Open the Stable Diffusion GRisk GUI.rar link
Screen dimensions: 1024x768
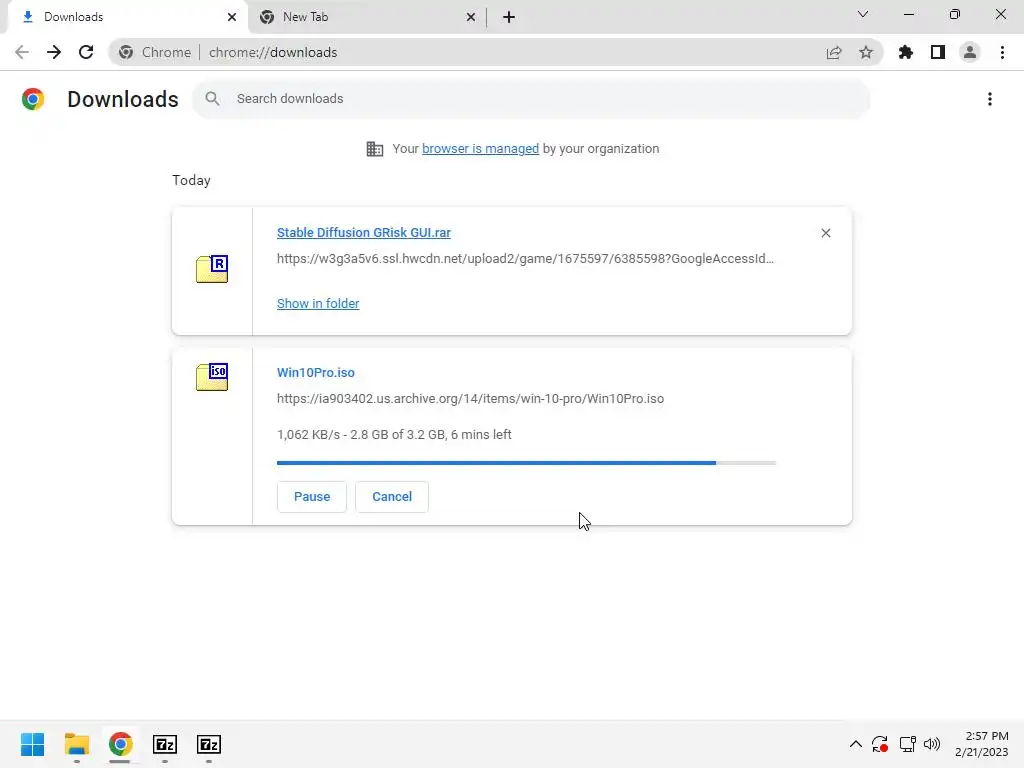click(x=364, y=232)
